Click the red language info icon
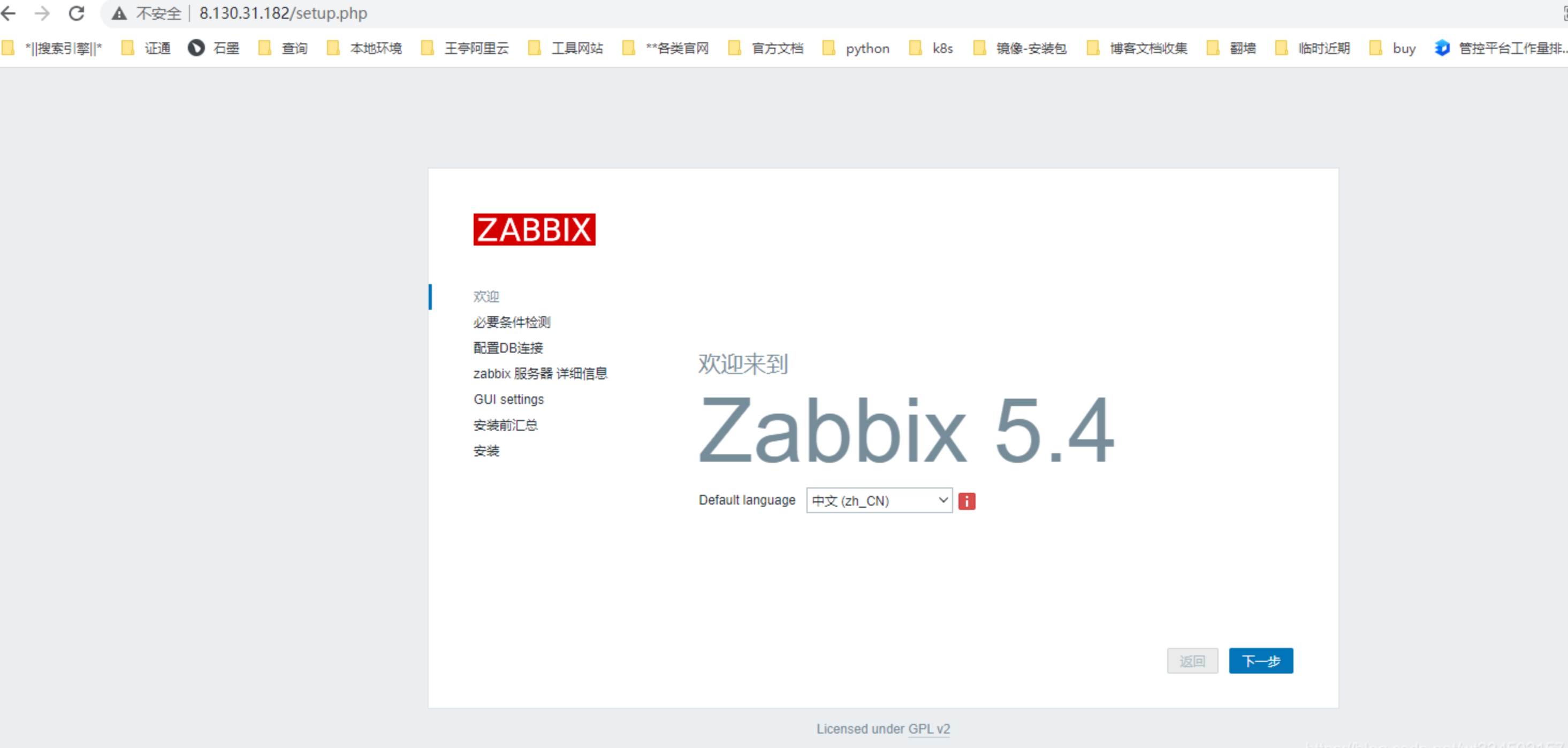1568x748 pixels. [966, 501]
